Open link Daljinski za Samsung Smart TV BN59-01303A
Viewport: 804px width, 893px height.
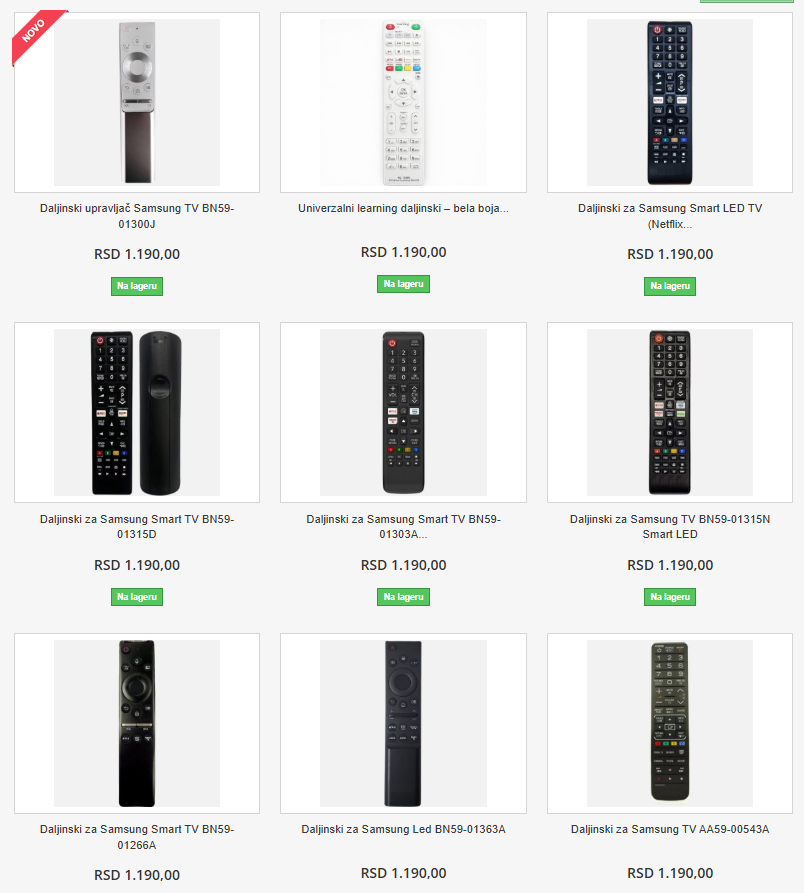point(403,526)
